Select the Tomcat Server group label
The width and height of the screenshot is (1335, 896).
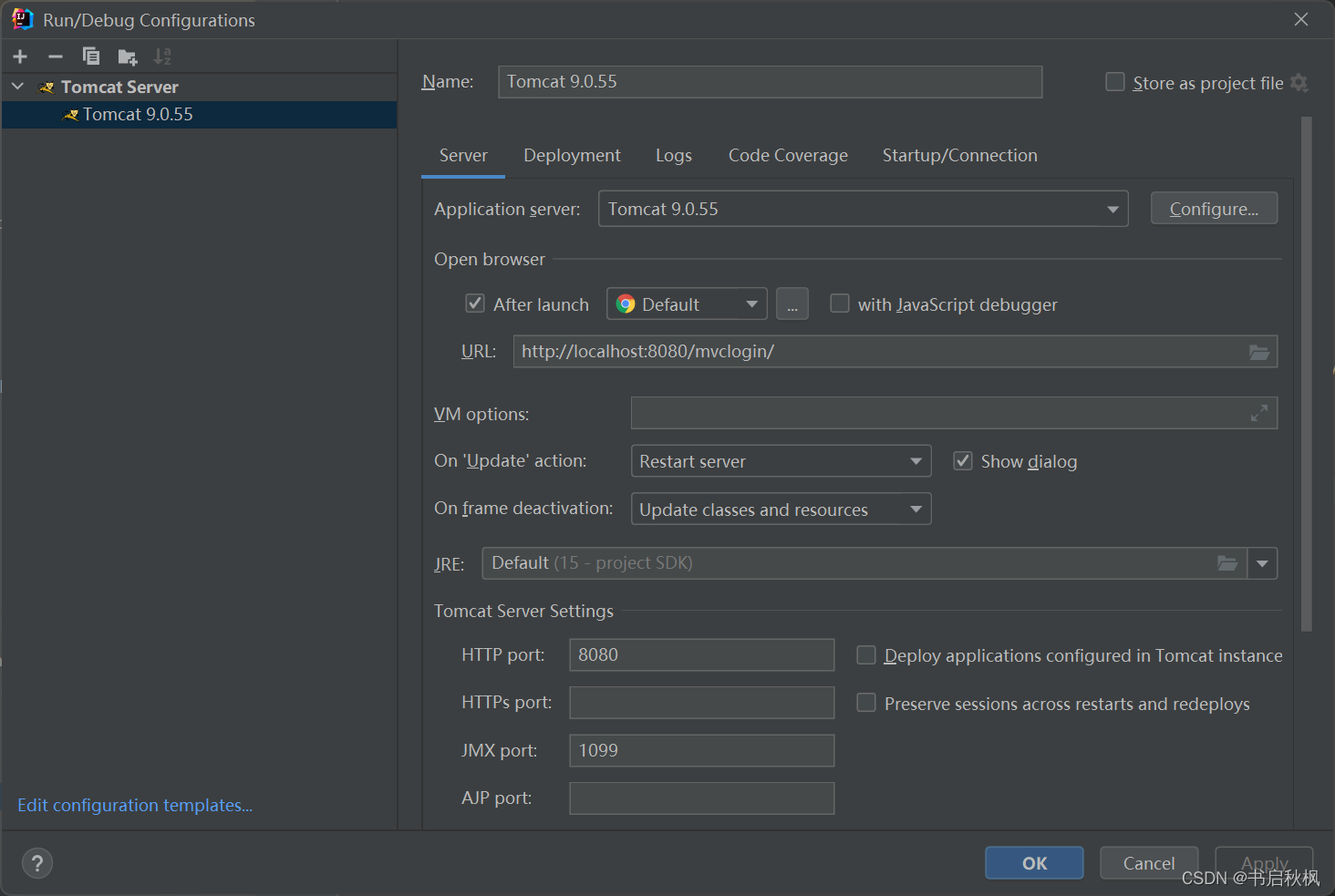point(119,87)
